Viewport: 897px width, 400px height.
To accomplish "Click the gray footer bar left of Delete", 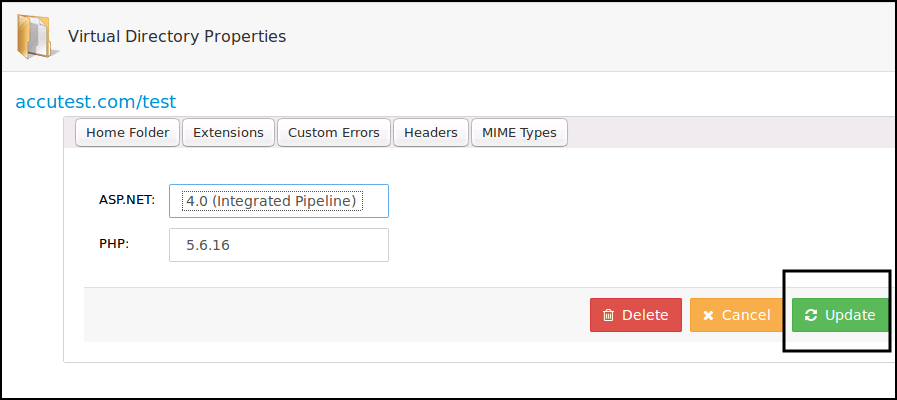I will coord(330,315).
